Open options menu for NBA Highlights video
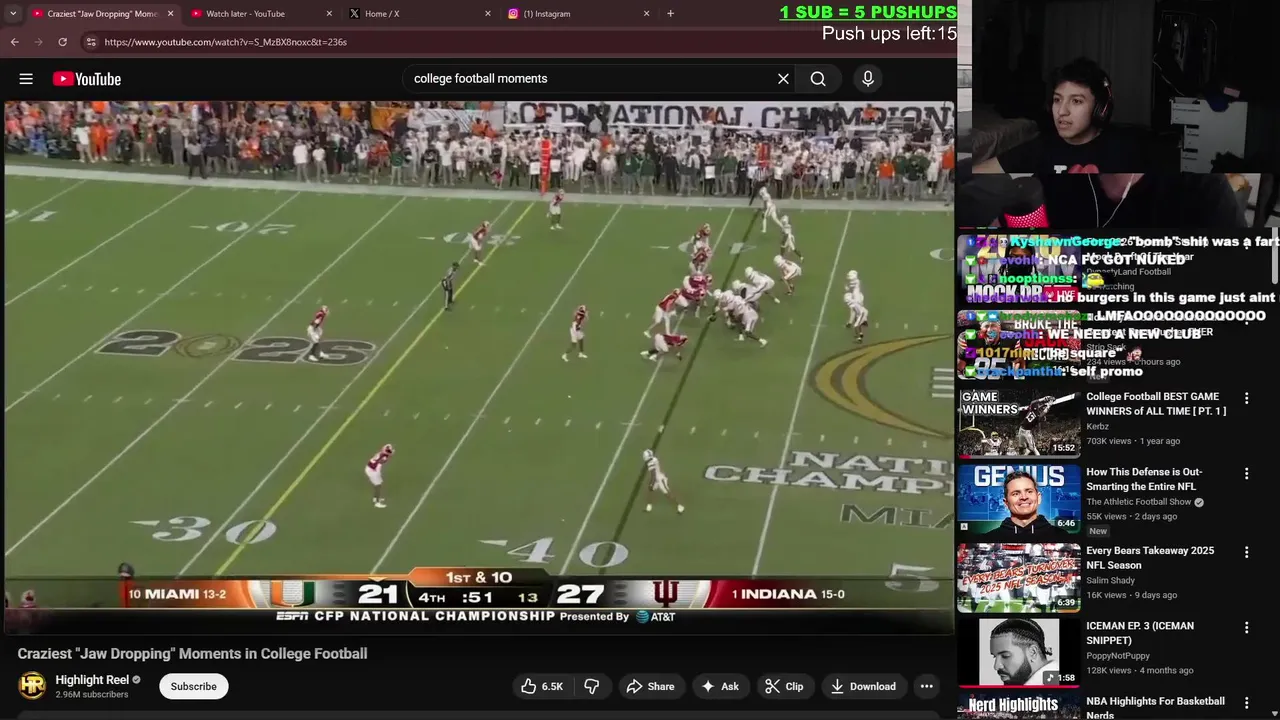The image size is (1280, 720). pos(1246,703)
